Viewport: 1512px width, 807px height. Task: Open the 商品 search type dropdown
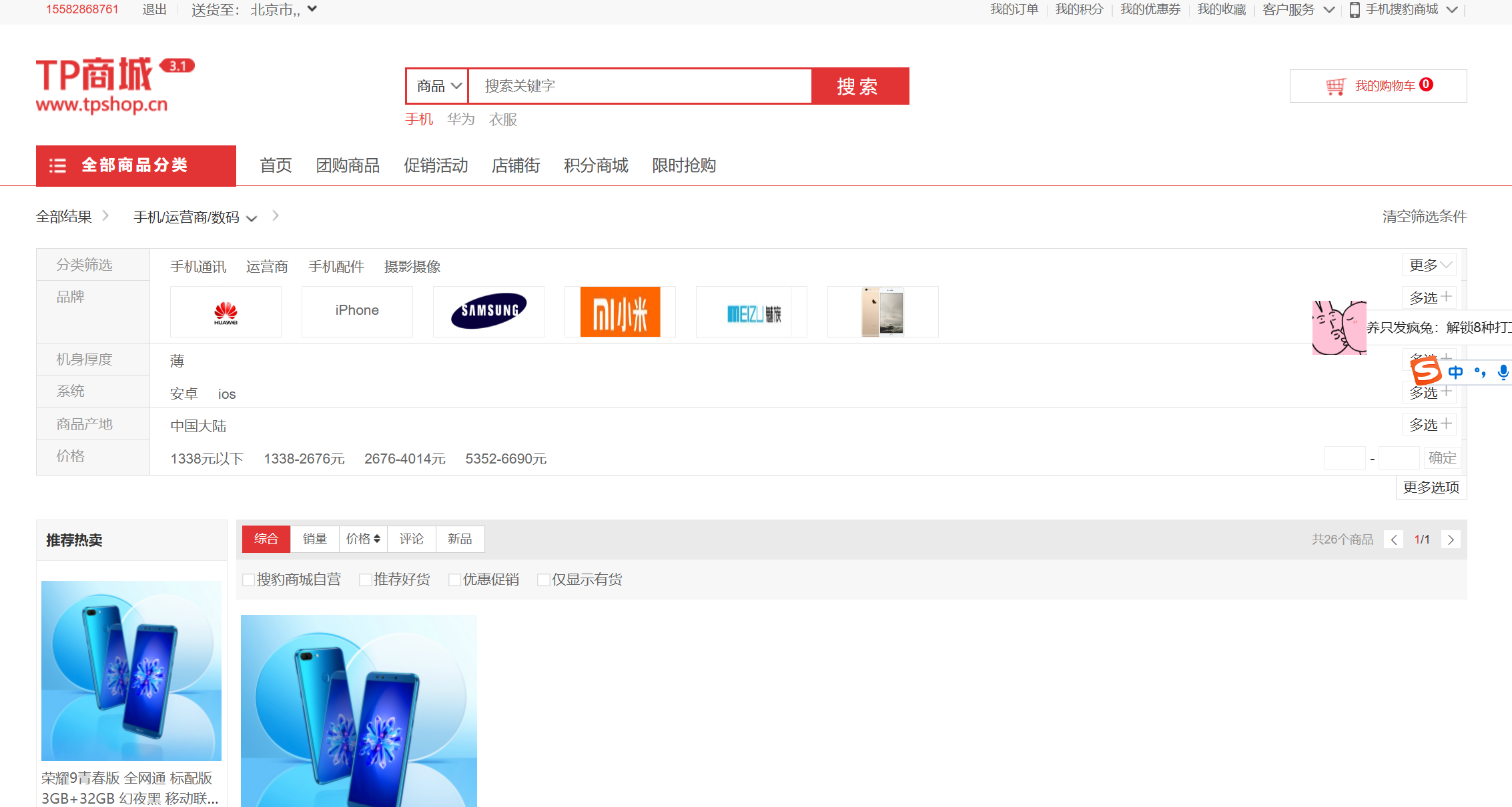pos(438,86)
